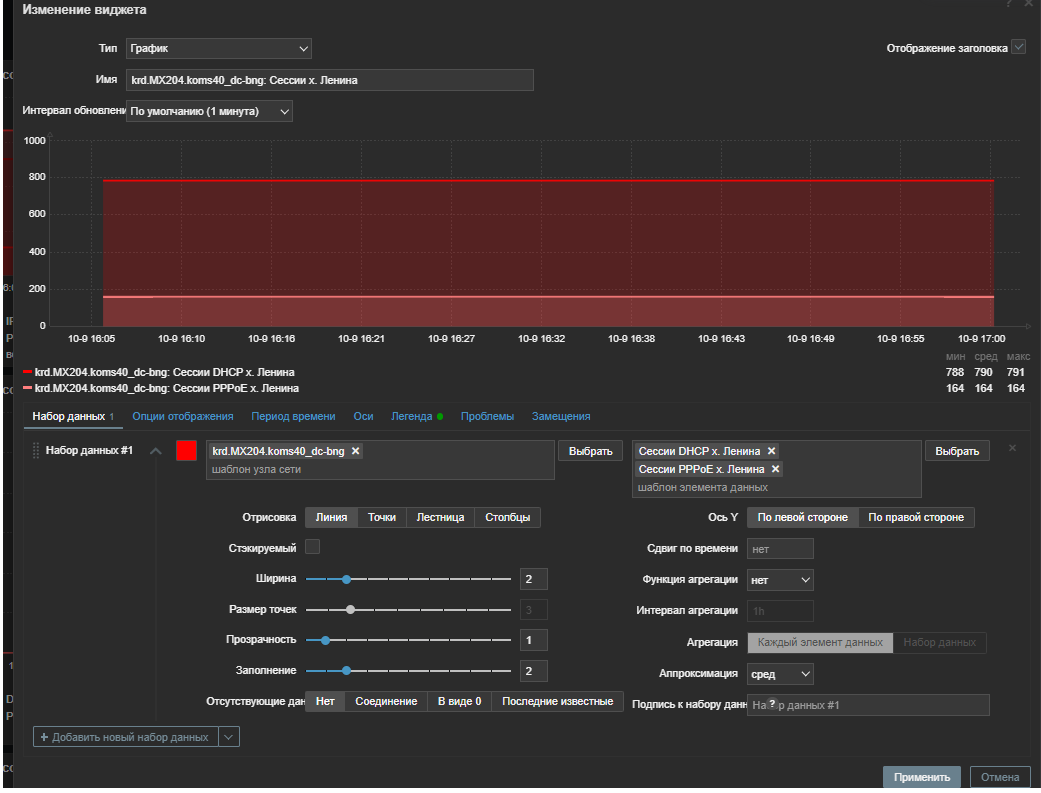The image size is (1041, 793).
Task: Switch to Оси tab
Action: pos(363,416)
